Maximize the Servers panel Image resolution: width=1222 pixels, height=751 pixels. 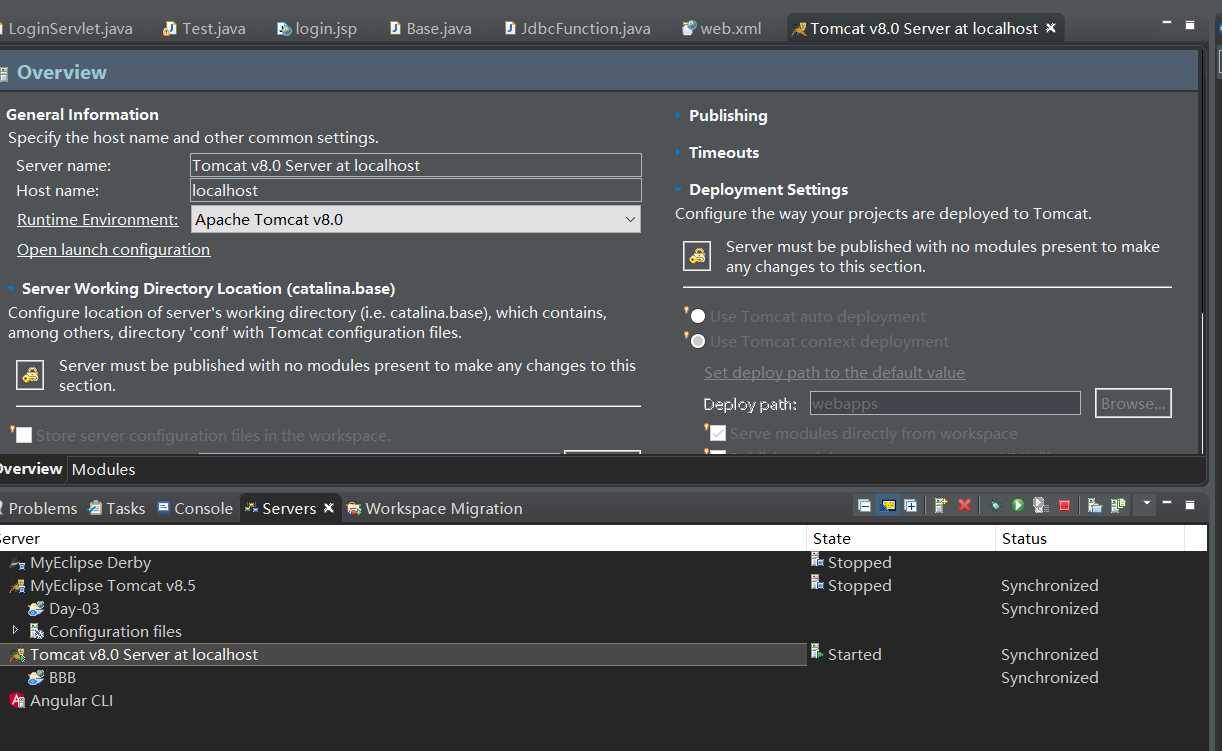pyautogui.click(x=1190, y=504)
